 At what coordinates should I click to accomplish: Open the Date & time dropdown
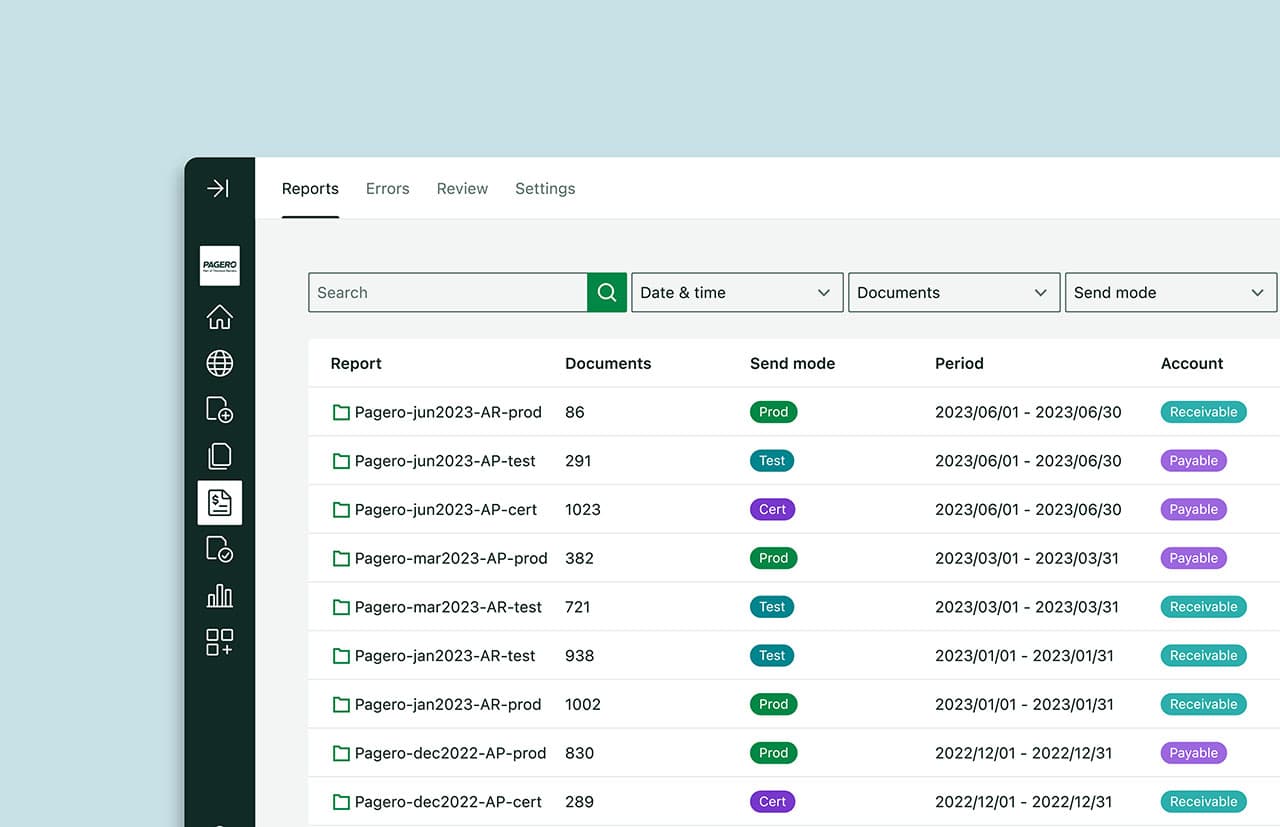click(737, 292)
